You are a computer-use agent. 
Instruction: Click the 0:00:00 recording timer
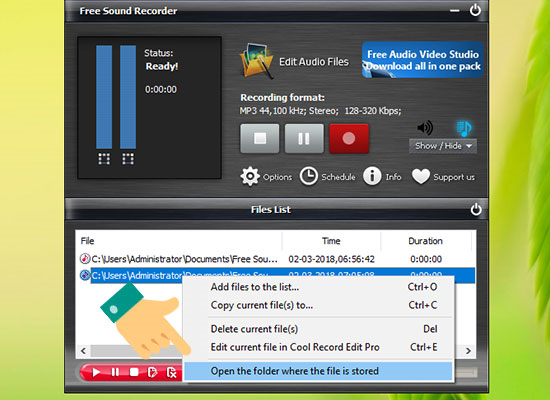(161, 89)
